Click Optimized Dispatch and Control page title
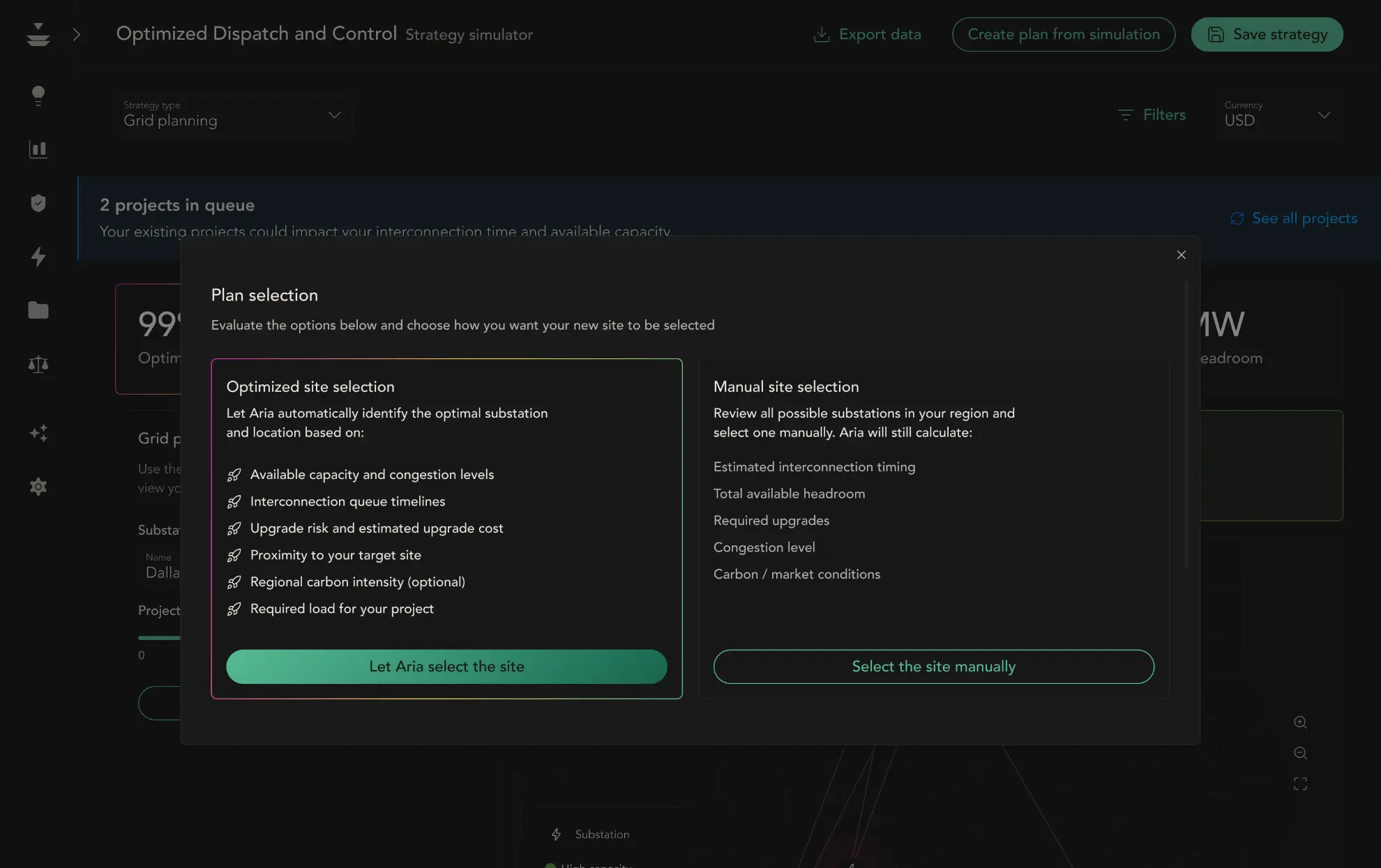 pos(256,33)
